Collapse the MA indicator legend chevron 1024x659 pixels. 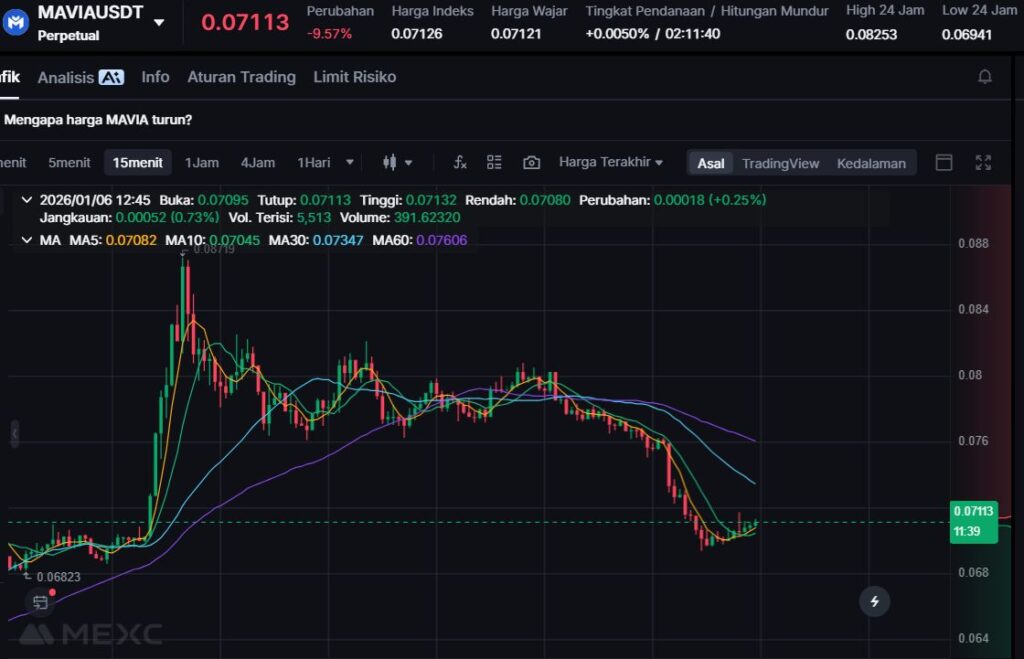pos(26,240)
